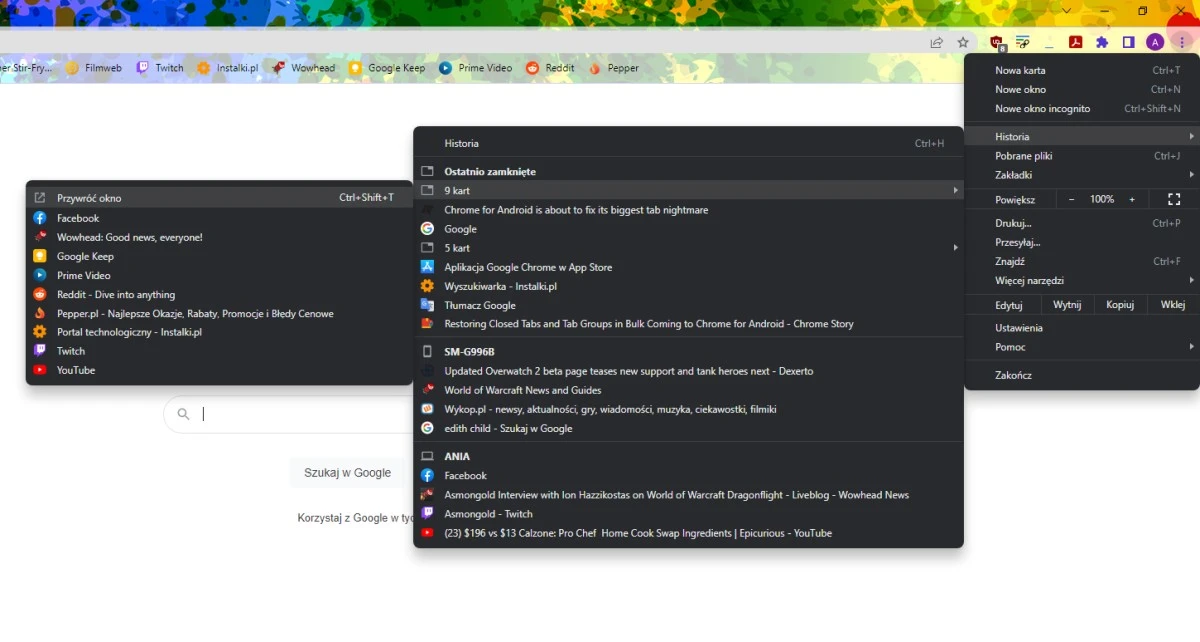Expand the Pomoc submenu
The height and width of the screenshot is (642, 1200).
[1082, 347]
